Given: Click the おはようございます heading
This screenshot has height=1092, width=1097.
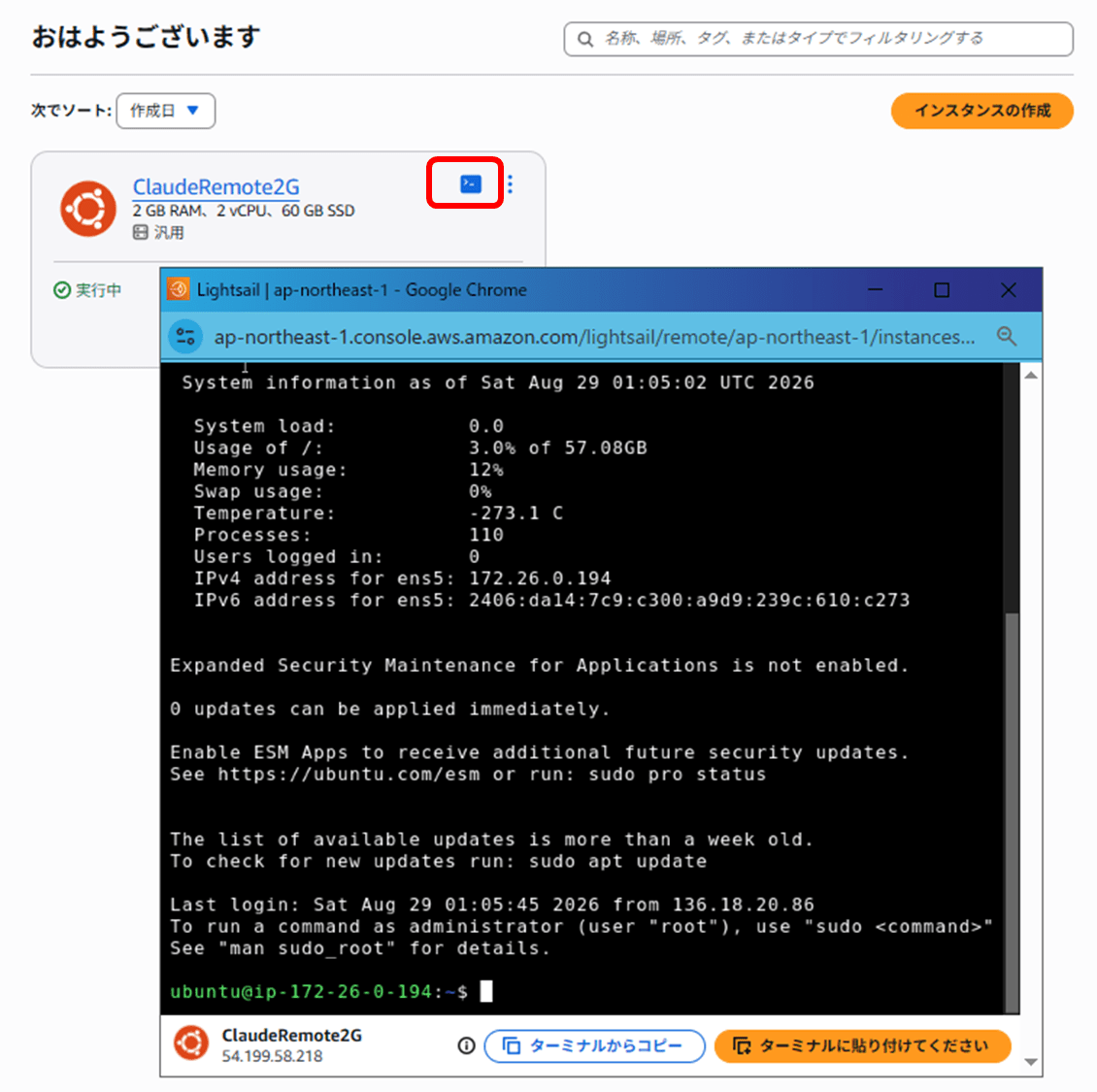Looking at the screenshot, I should coord(147,37).
